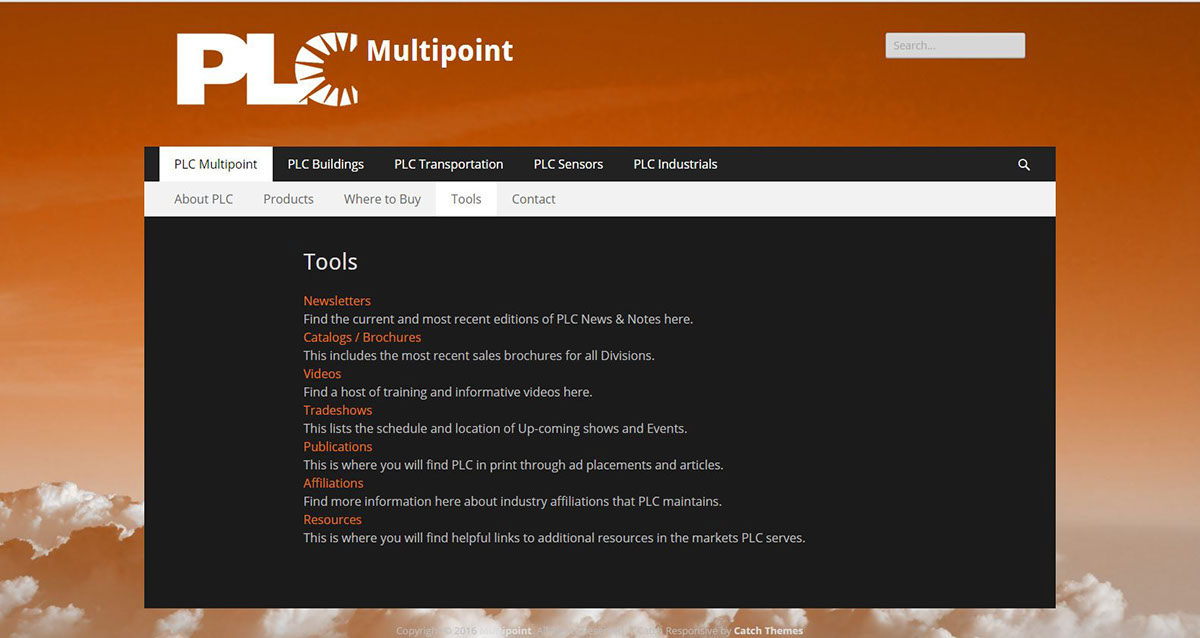Click the Multipoint site title in the header
The image size is (1200, 638).
[440, 50]
